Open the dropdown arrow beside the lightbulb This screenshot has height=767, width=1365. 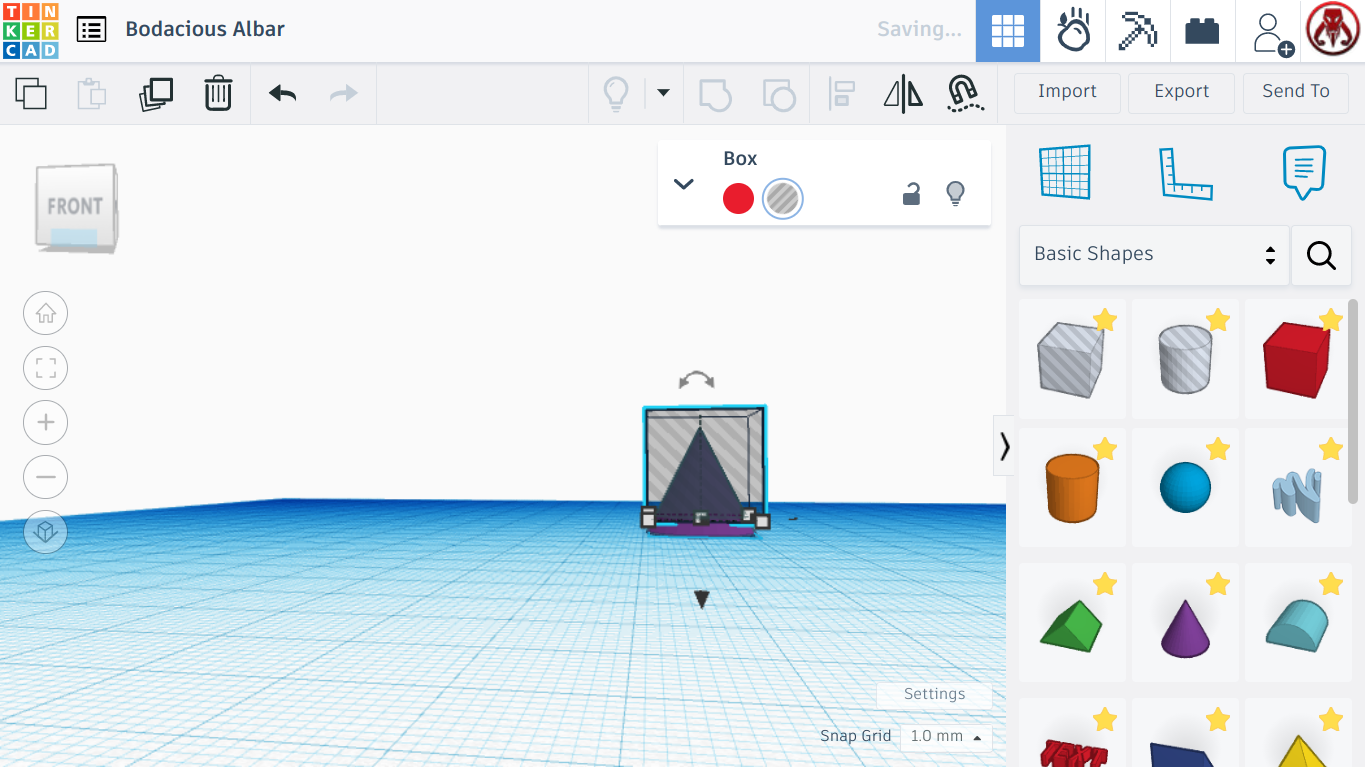[x=663, y=93]
